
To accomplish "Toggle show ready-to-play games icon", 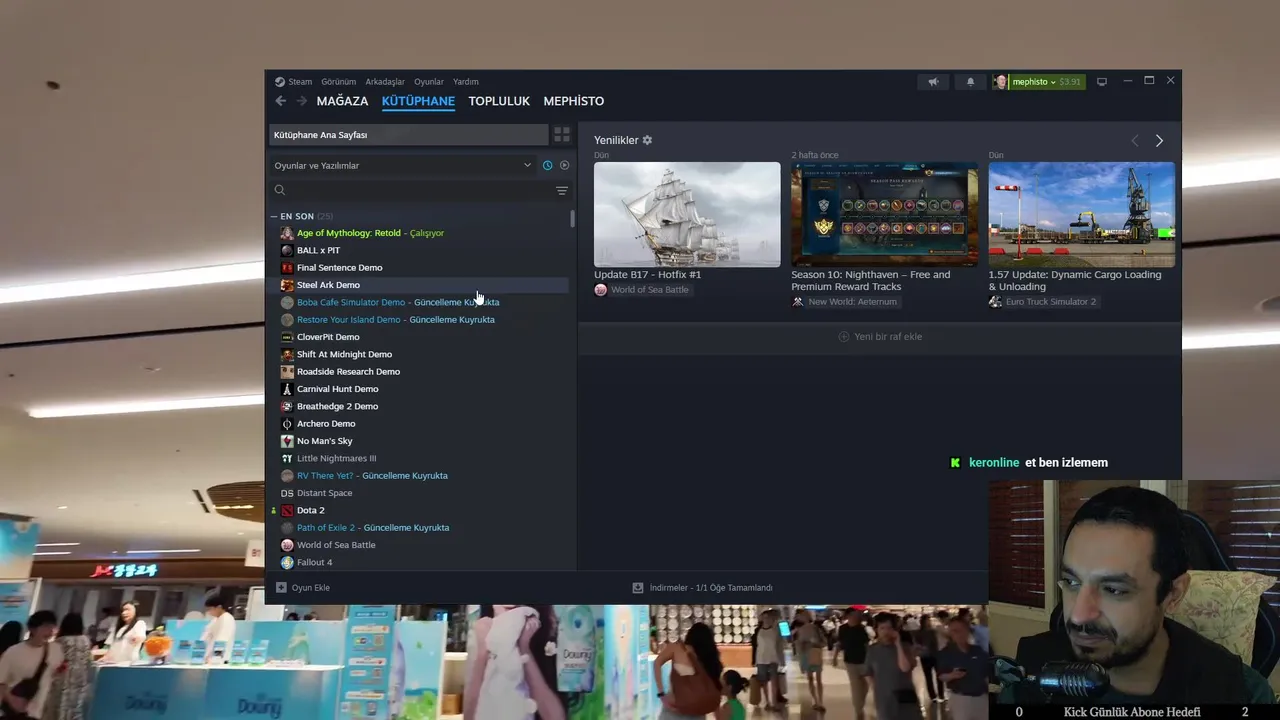I will click(564, 165).
